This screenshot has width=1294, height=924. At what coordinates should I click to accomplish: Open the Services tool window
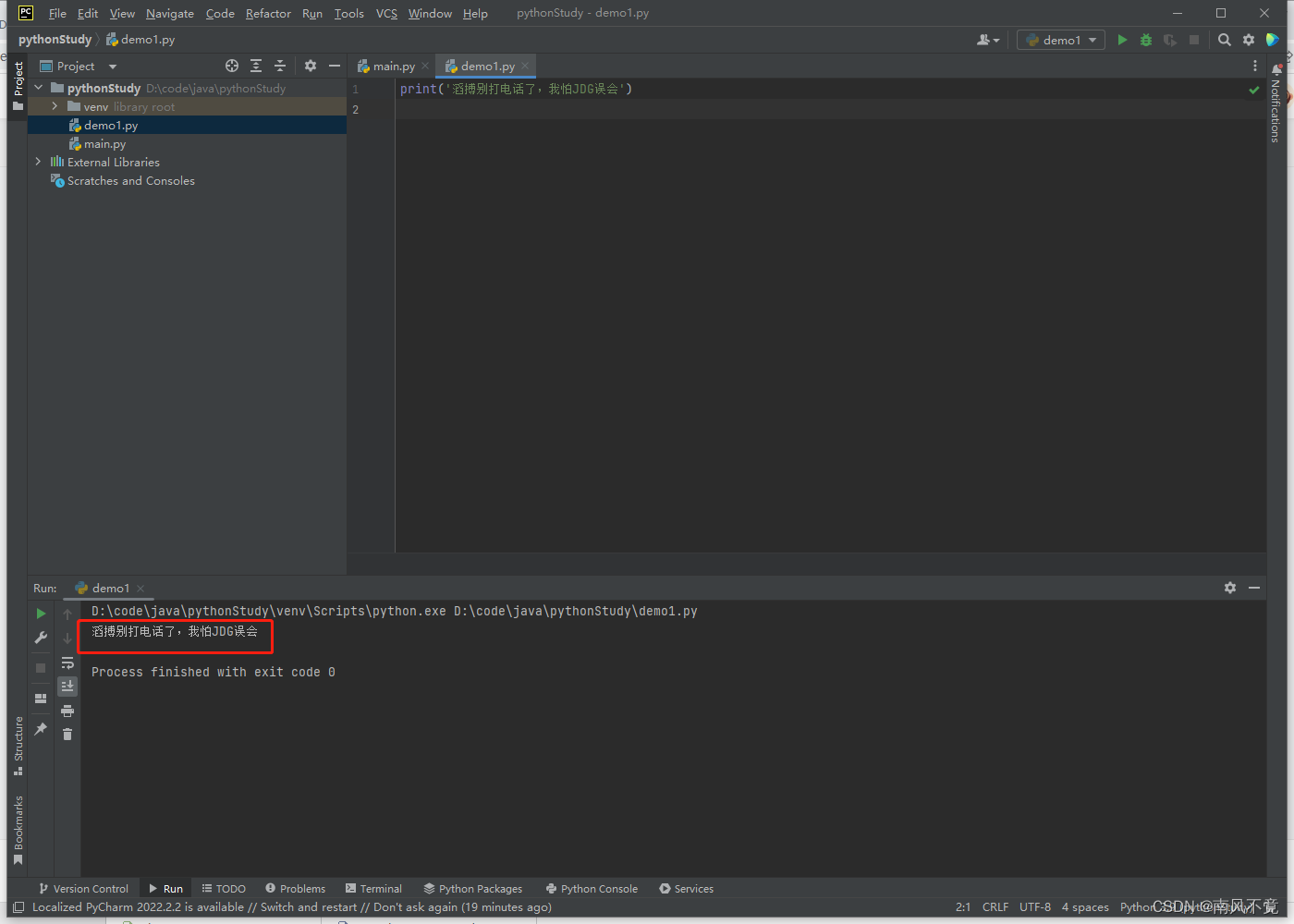coord(687,889)
